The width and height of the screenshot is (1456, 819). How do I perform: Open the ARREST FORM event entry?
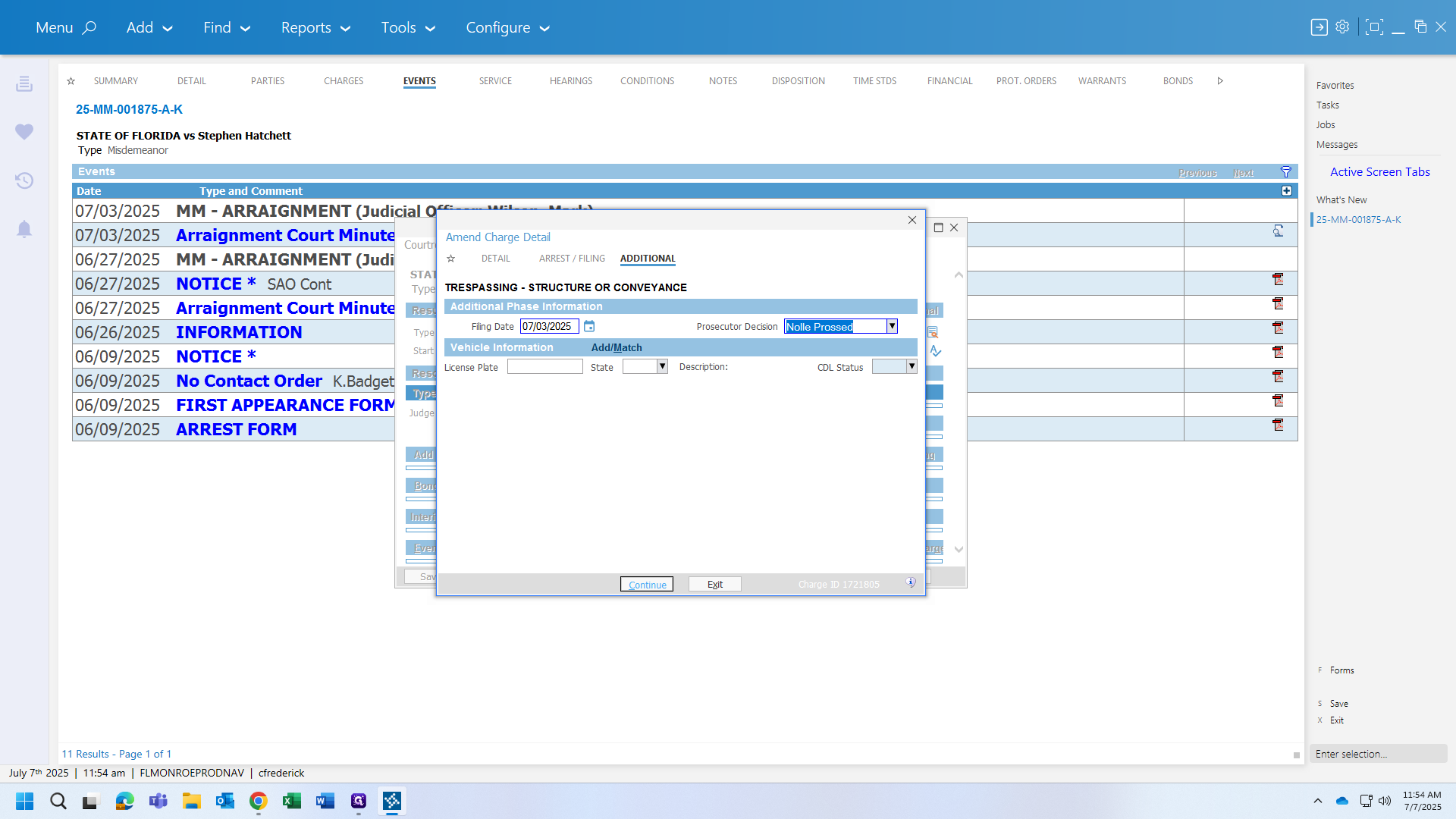coord(237,429)
